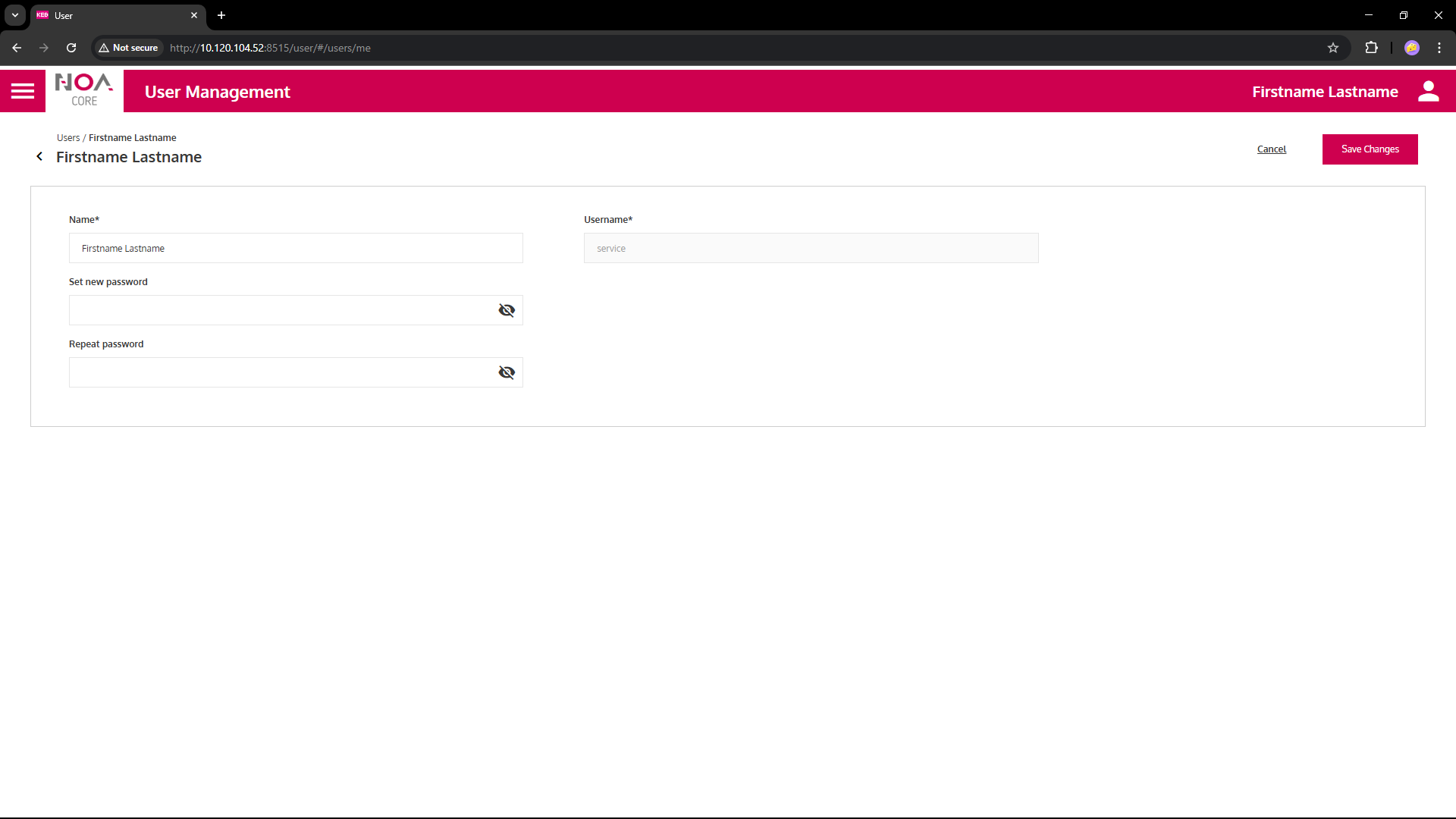Screen dimensions: 1456x819
Task: Open the tab search dropdown arrow
Action: point(14,15)
